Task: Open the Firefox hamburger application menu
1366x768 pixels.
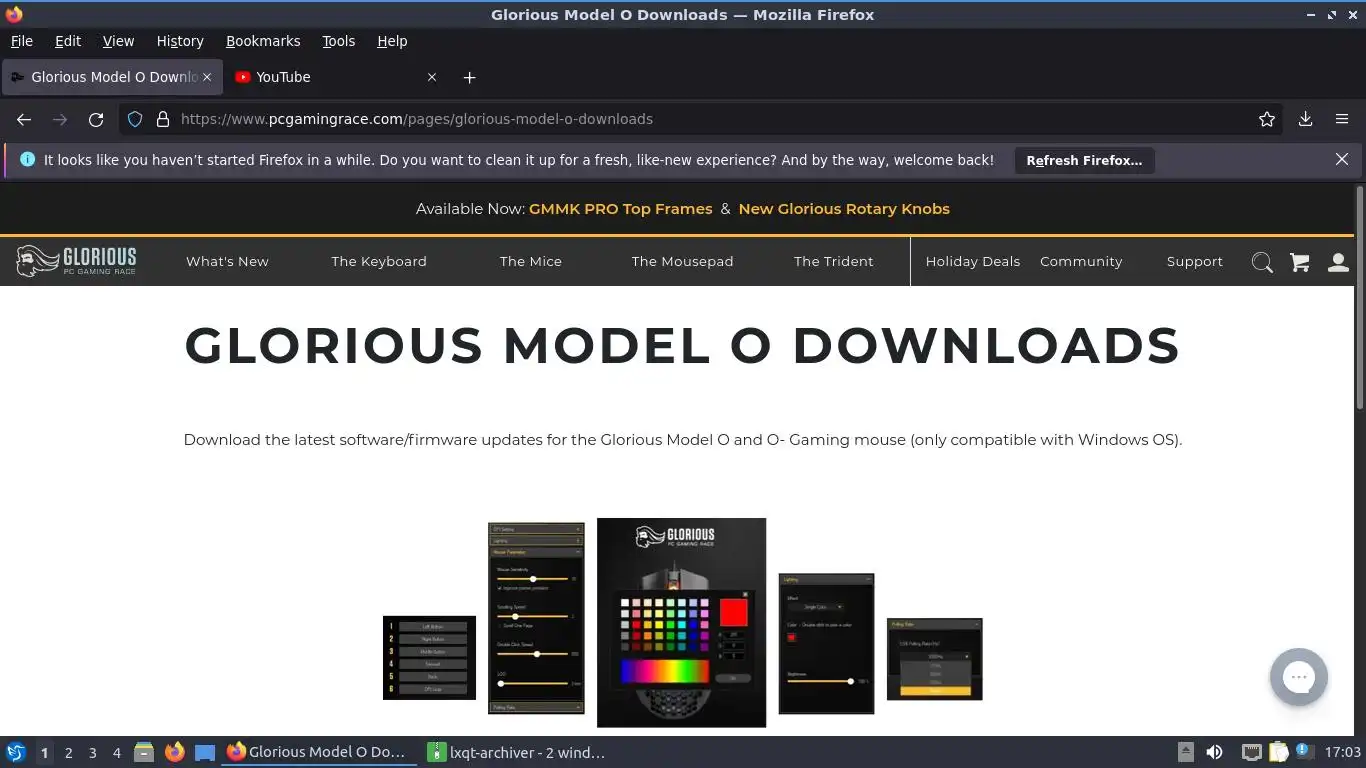Action: tap(1342, 119)
